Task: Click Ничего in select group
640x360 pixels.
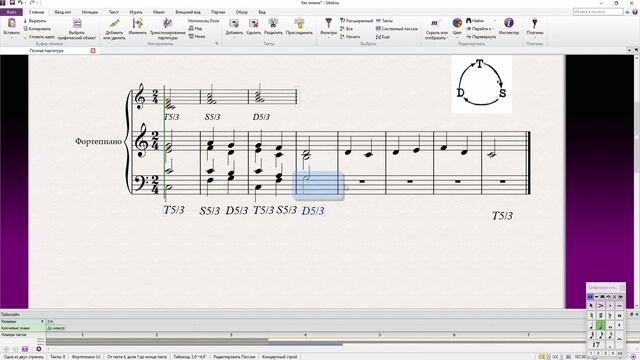Action: pos(350,37)
